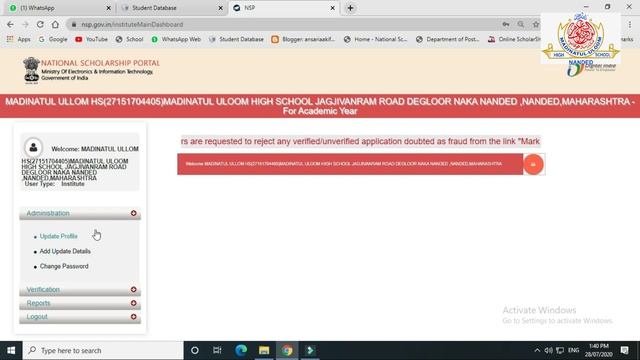Open Cortana circle icon on taskbar
Screen dimensions: 640x360
(195, 351)
